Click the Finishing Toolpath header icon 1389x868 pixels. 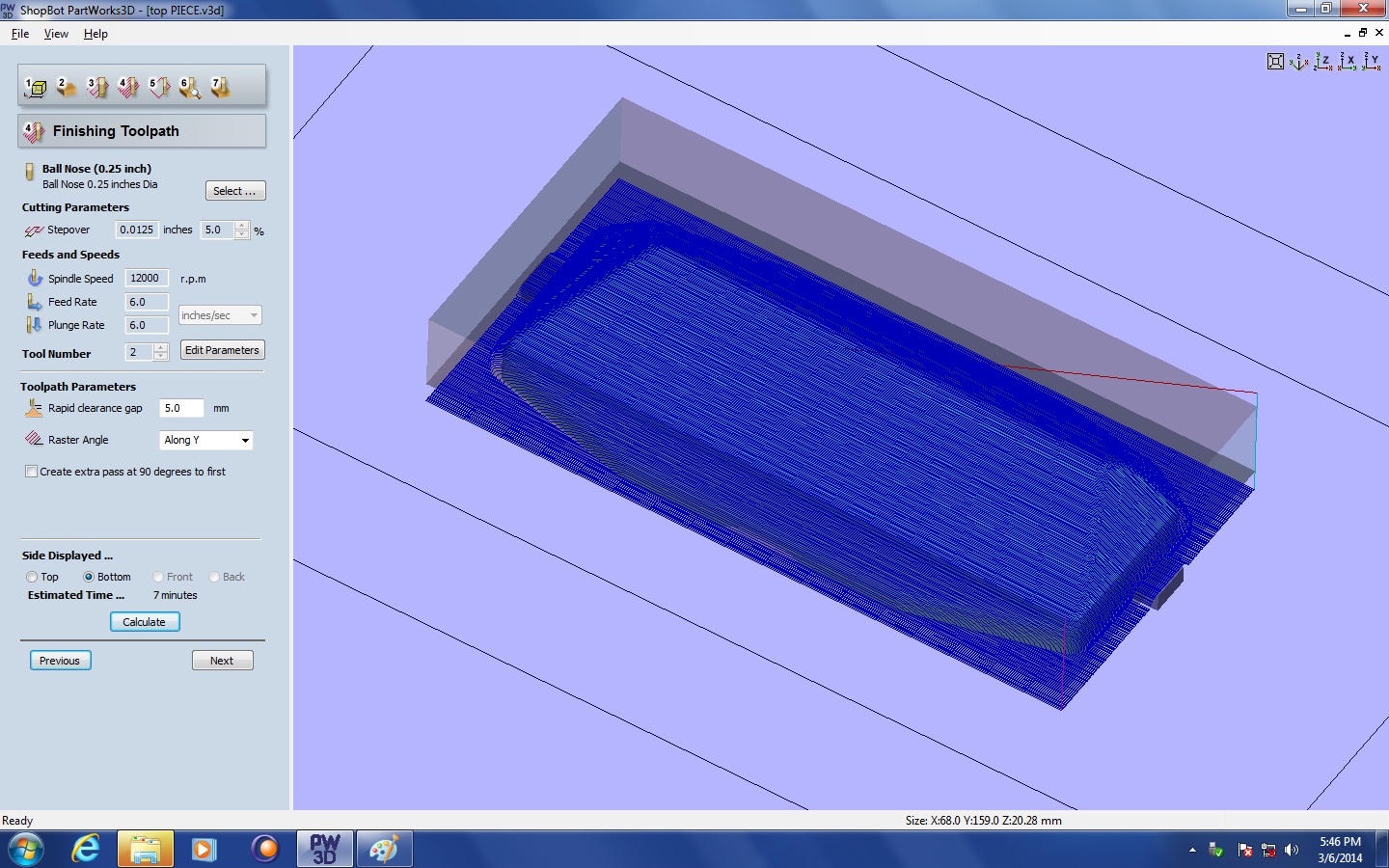tap(34, 131)
